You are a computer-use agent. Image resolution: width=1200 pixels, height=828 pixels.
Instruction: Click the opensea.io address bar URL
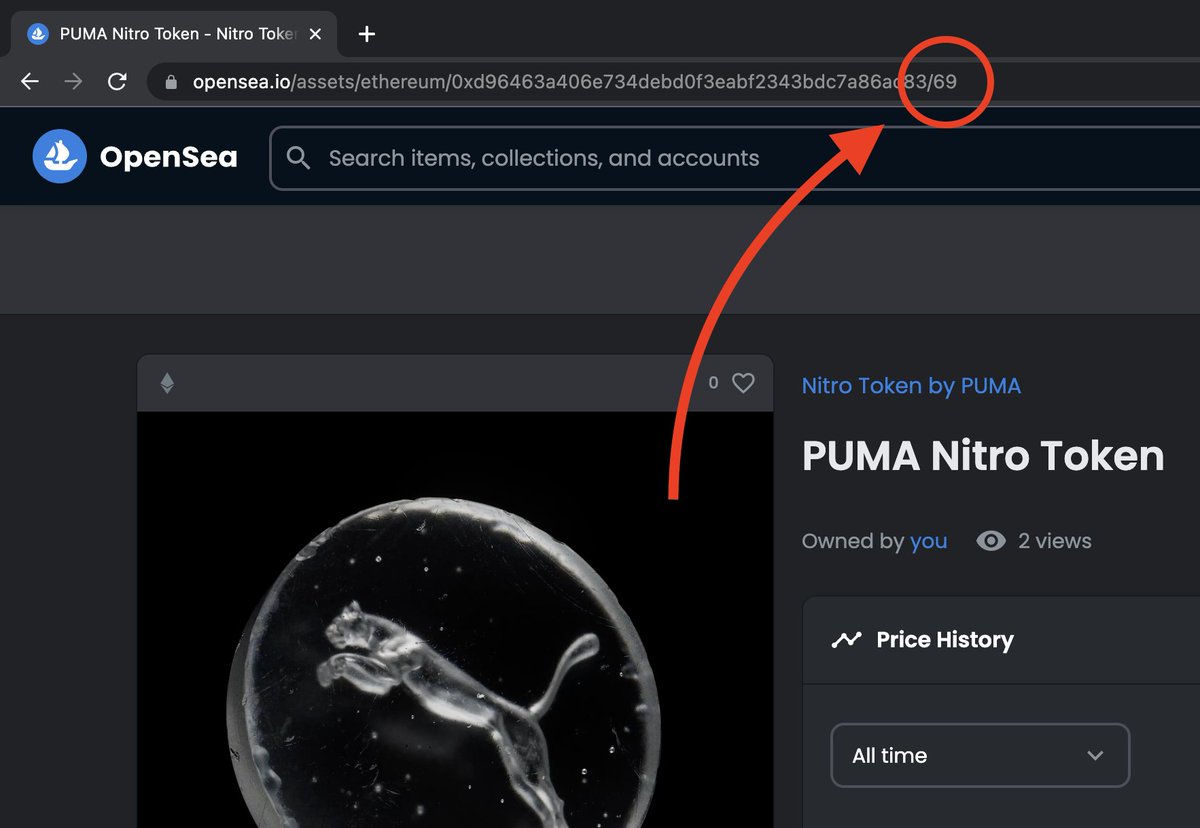click(575, 82)
